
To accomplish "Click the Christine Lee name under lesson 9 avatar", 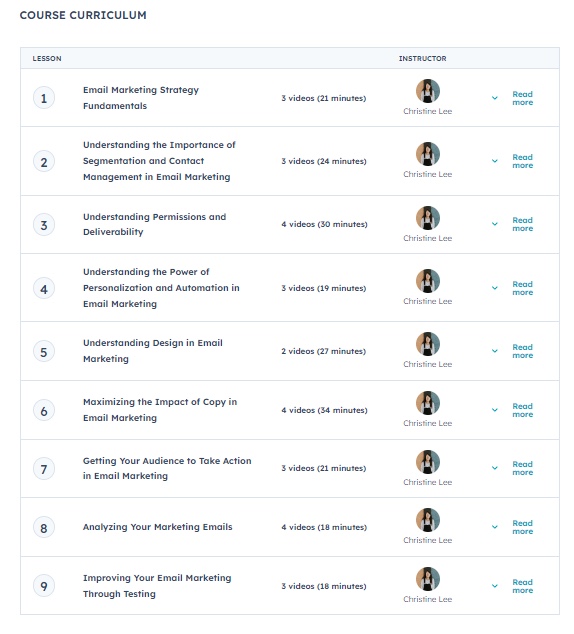I will click(x=428, y=599).
